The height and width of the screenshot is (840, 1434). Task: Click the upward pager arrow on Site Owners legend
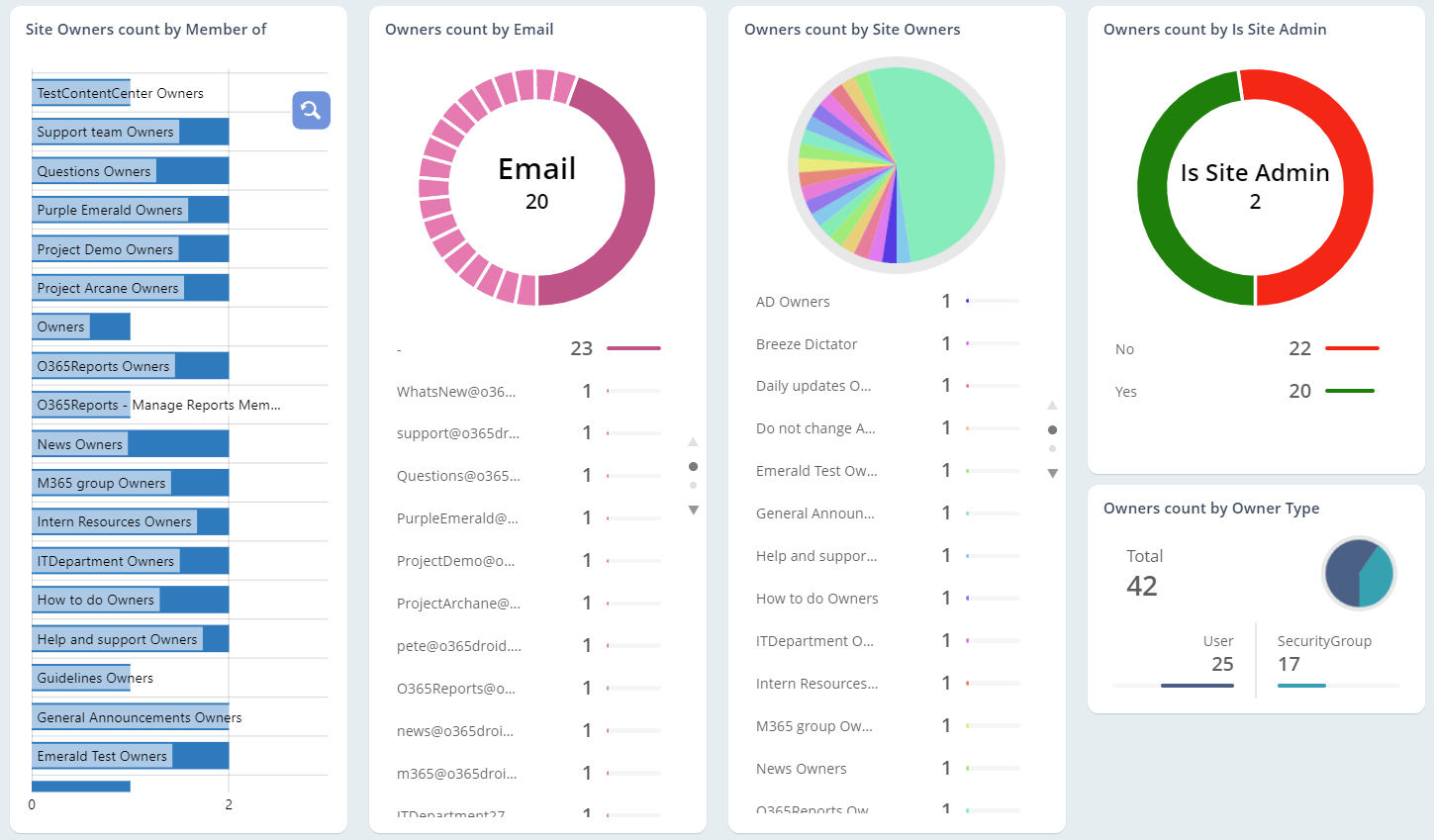click(1052, 406)
